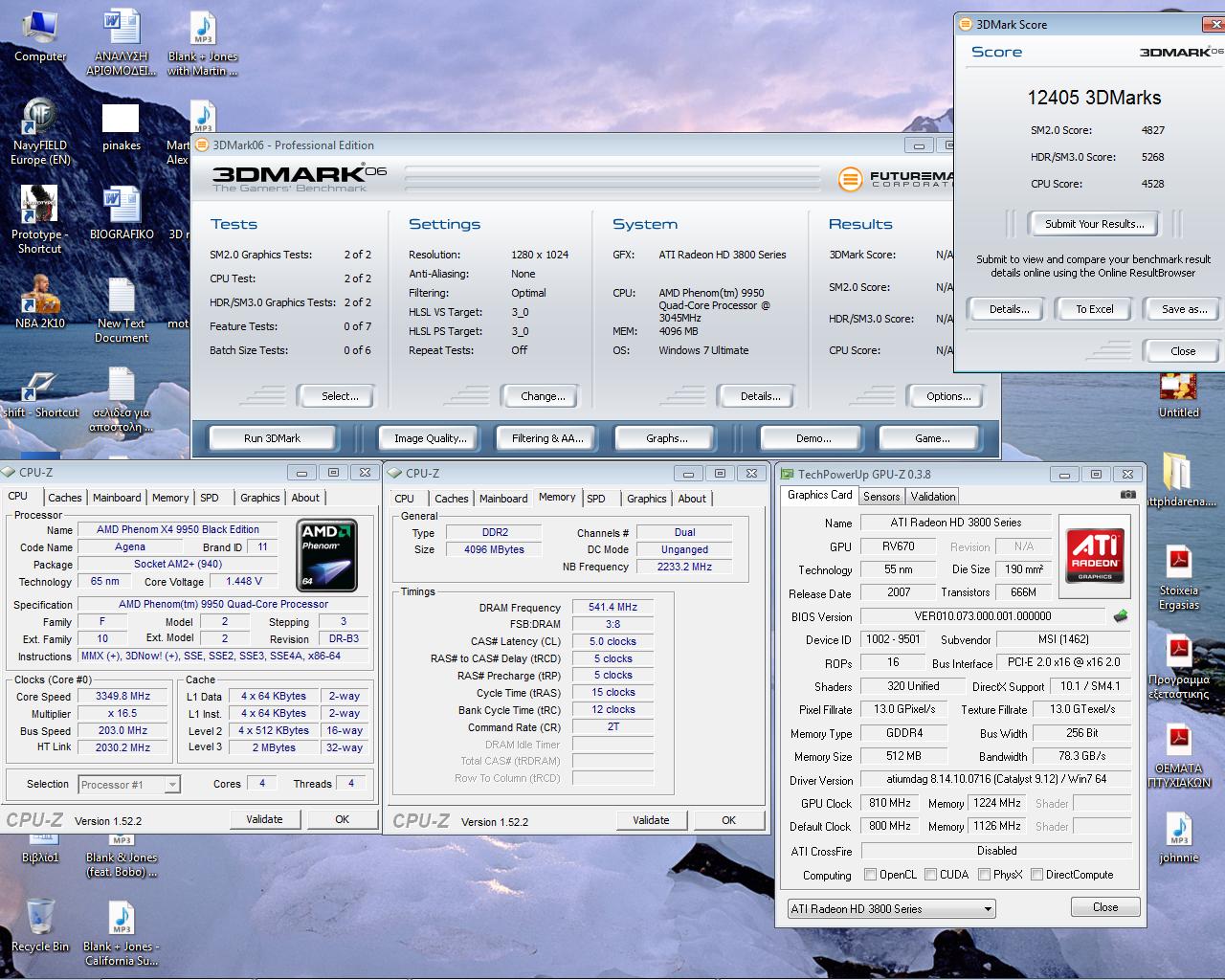Click the AMD Phenom logo in CPU-Z
The width and height of the screenshot is (1225, 980).
tap(327, 556)
